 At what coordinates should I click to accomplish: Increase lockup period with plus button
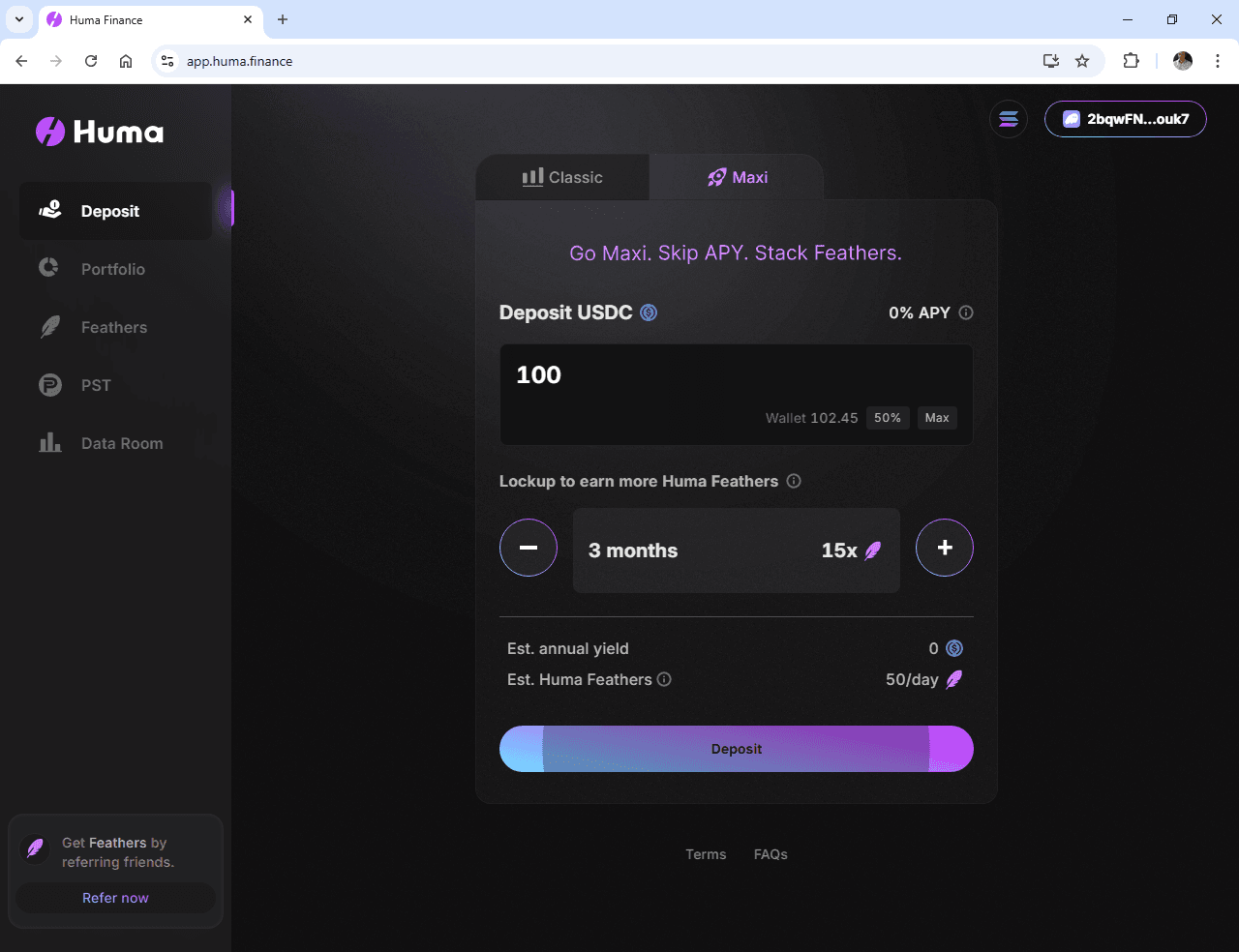[x=945, y=548]
